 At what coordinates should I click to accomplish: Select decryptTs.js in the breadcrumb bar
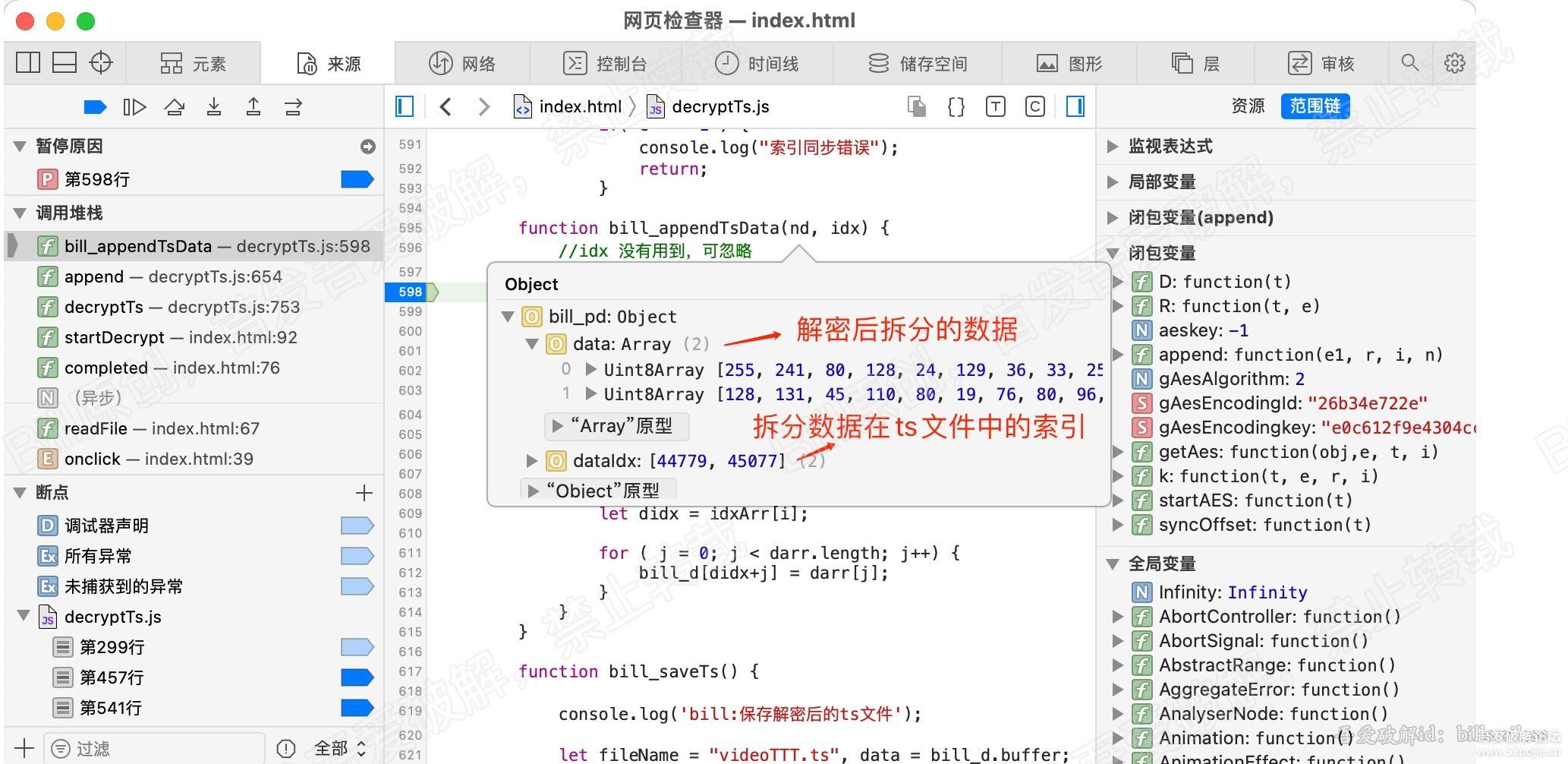(719, 106)
